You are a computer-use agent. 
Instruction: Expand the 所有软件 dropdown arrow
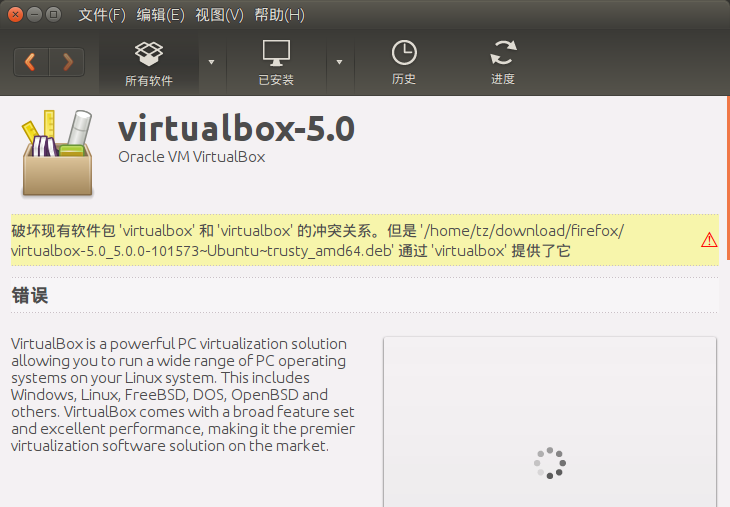(x=211, y=62)
